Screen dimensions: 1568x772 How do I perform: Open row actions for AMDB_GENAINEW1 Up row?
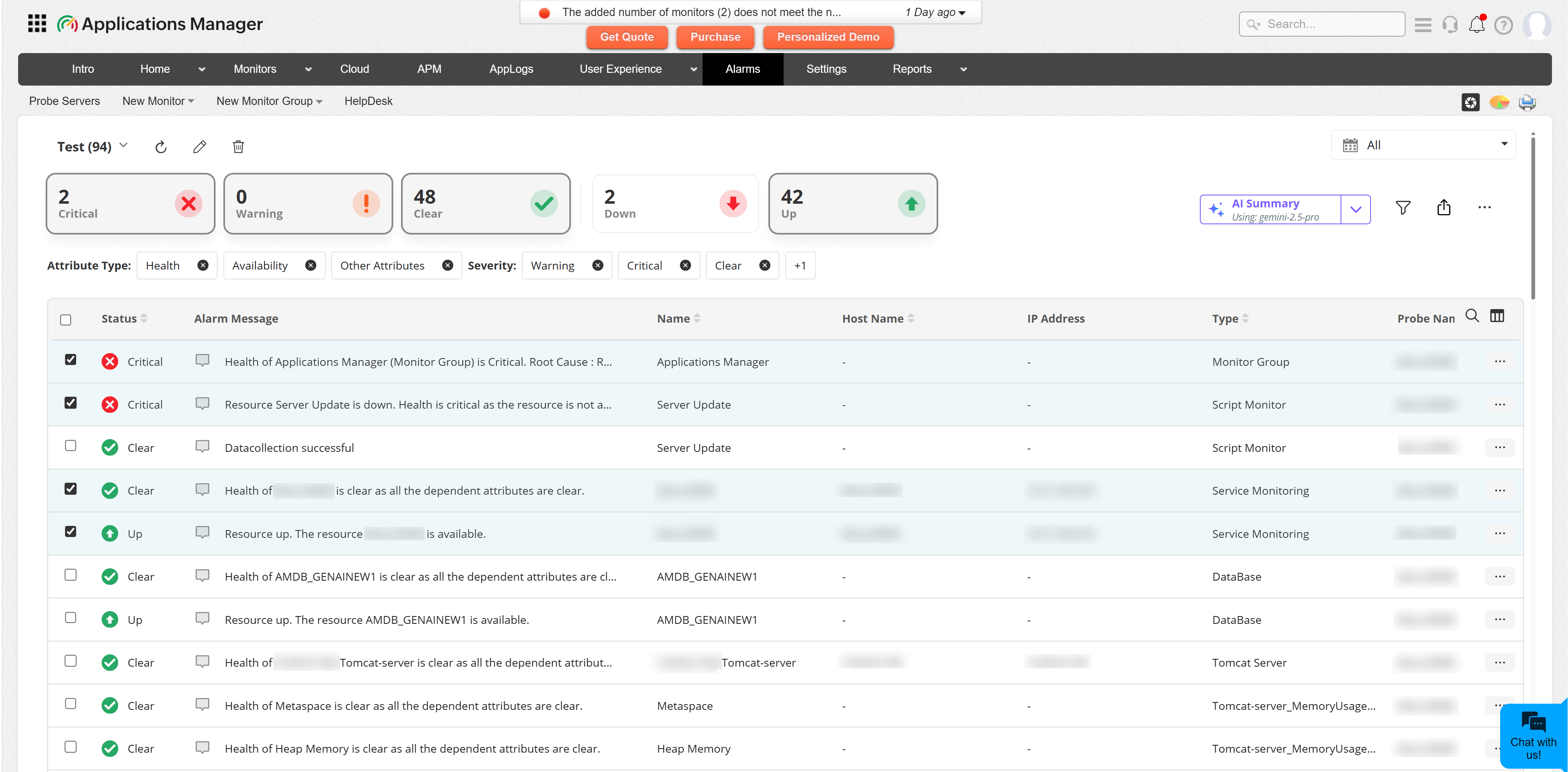click(x=1500, y=619)
